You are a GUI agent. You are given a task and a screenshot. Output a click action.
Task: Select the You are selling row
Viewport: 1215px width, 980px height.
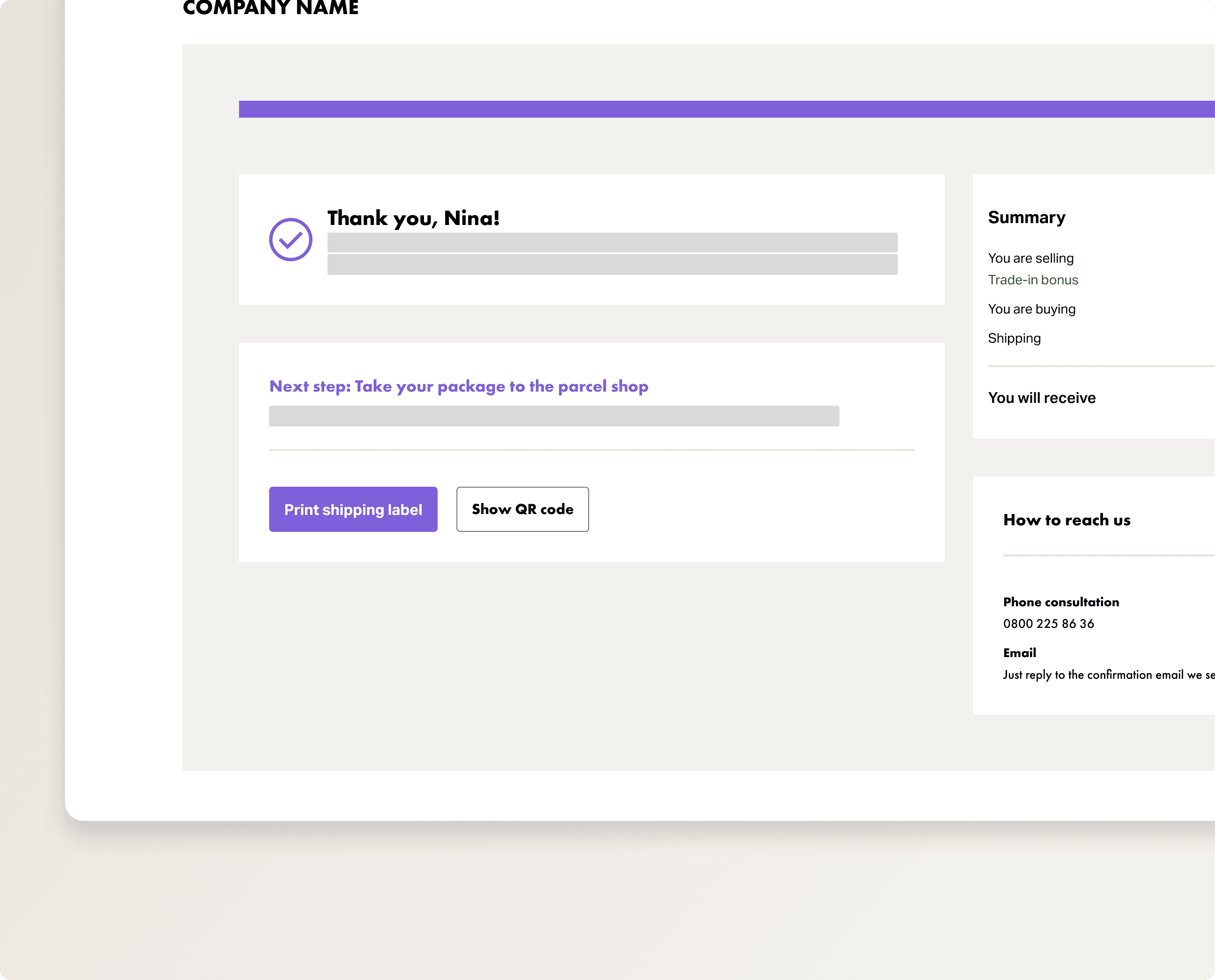pos(1031,258)
